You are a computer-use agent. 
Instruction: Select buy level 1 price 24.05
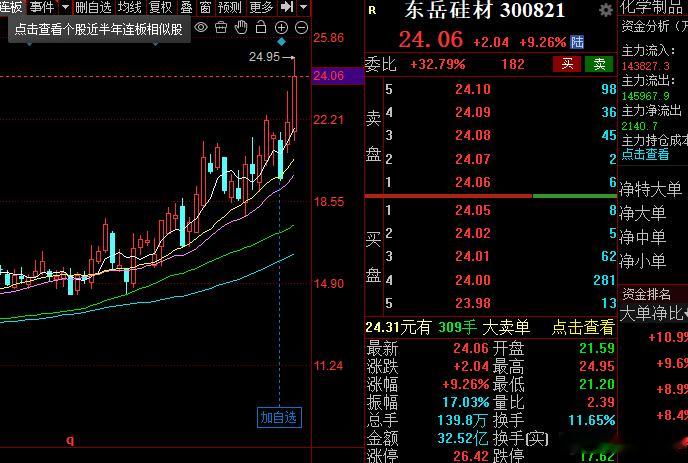(473, 210)
